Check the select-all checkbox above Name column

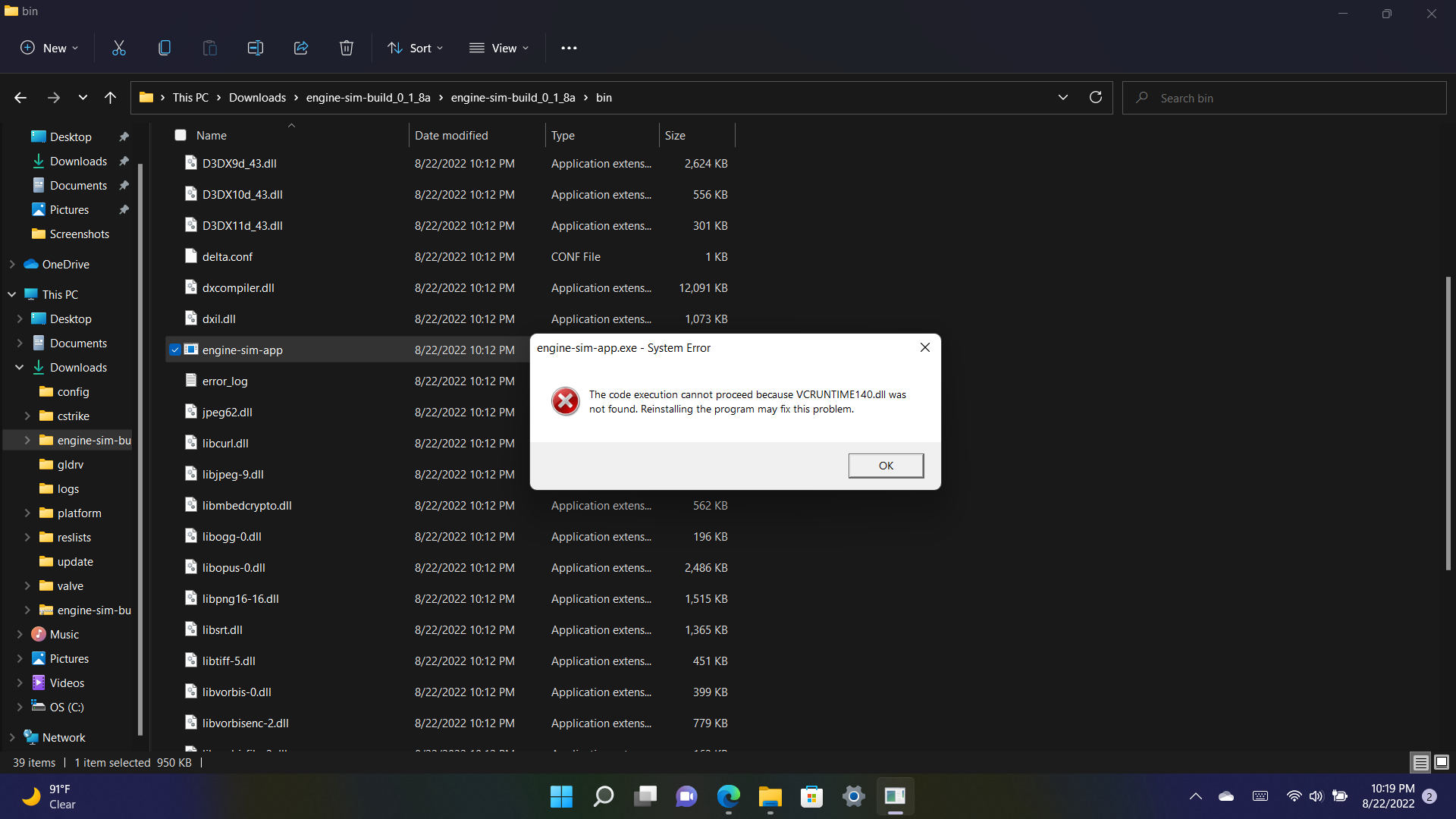(x=180, y=134)
